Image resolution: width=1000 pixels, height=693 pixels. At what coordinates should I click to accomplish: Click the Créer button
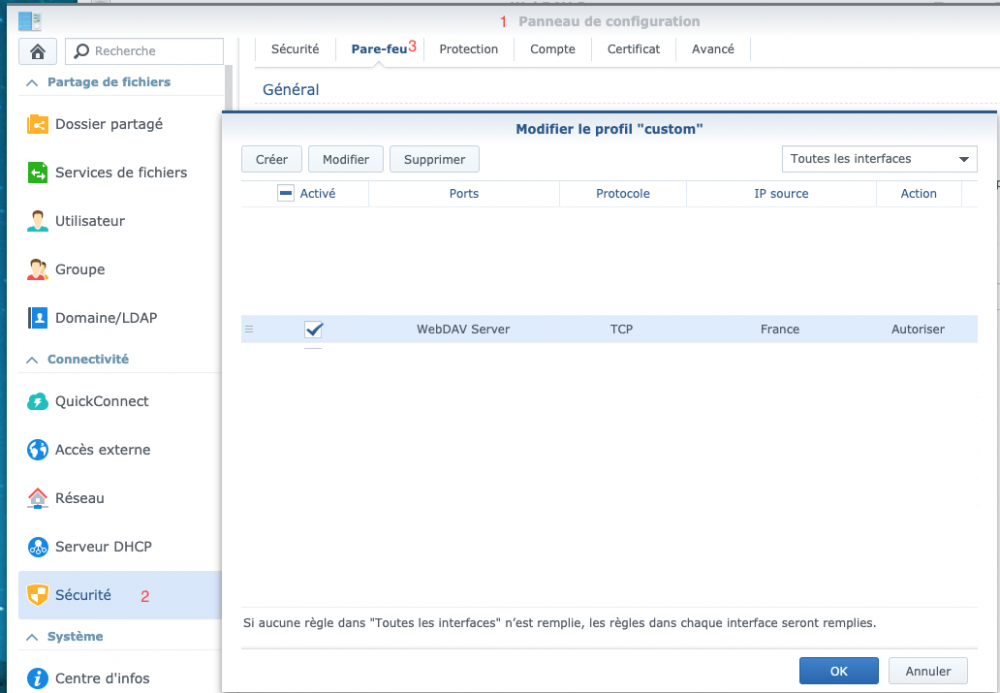pos(271,159)
